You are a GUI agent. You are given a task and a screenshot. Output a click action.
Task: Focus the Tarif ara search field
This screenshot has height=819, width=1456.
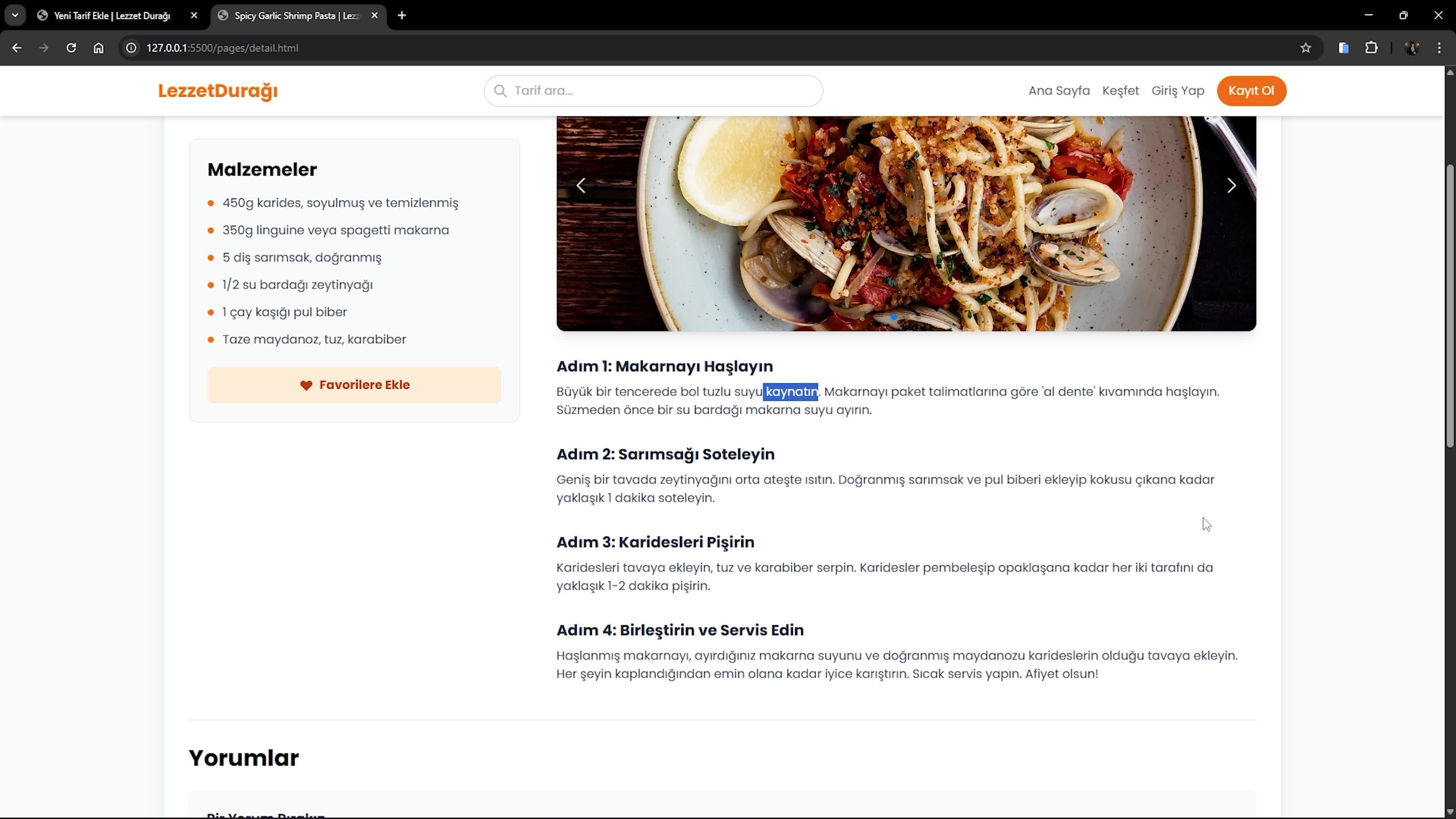[661, 91]
